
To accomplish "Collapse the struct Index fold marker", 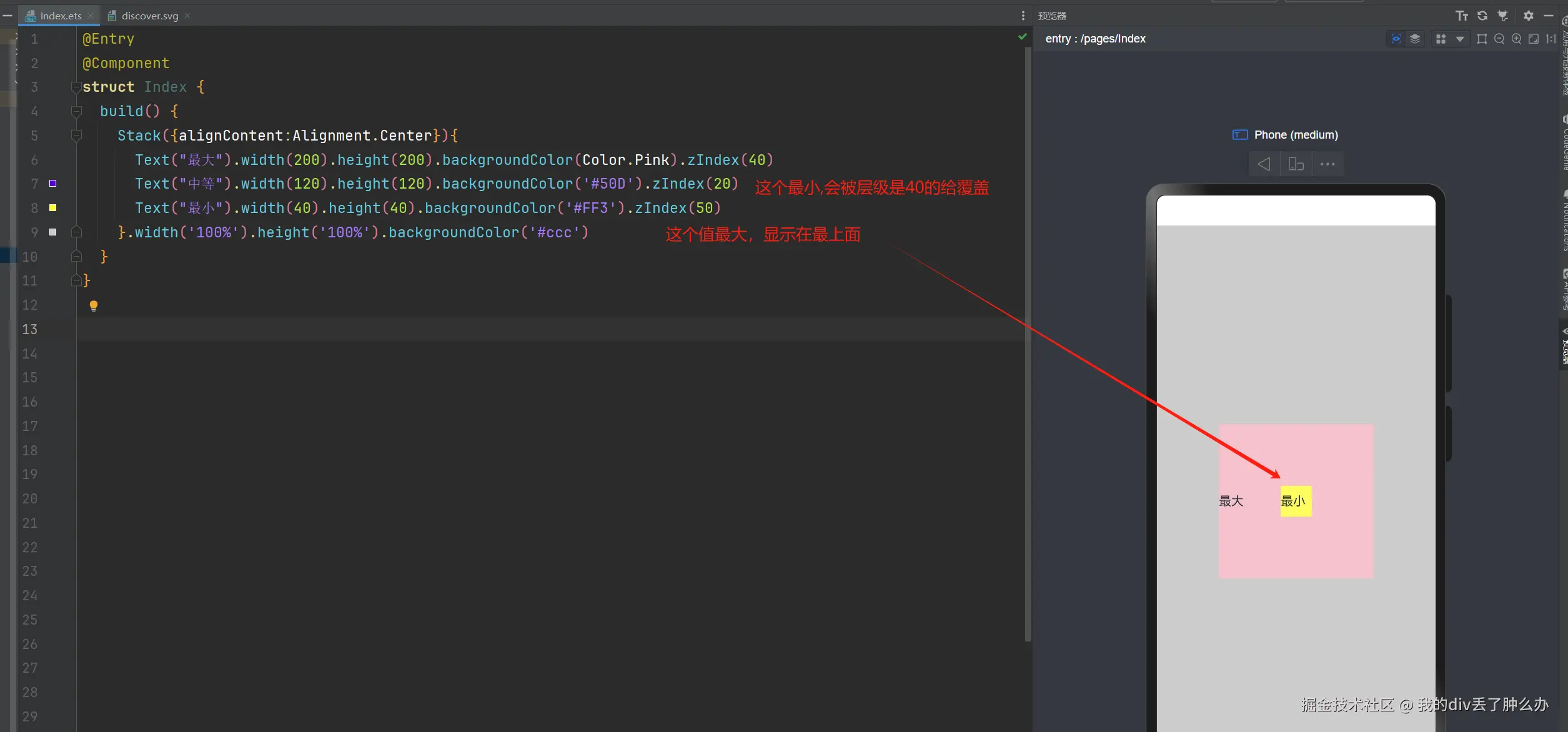I will [76, 87].
